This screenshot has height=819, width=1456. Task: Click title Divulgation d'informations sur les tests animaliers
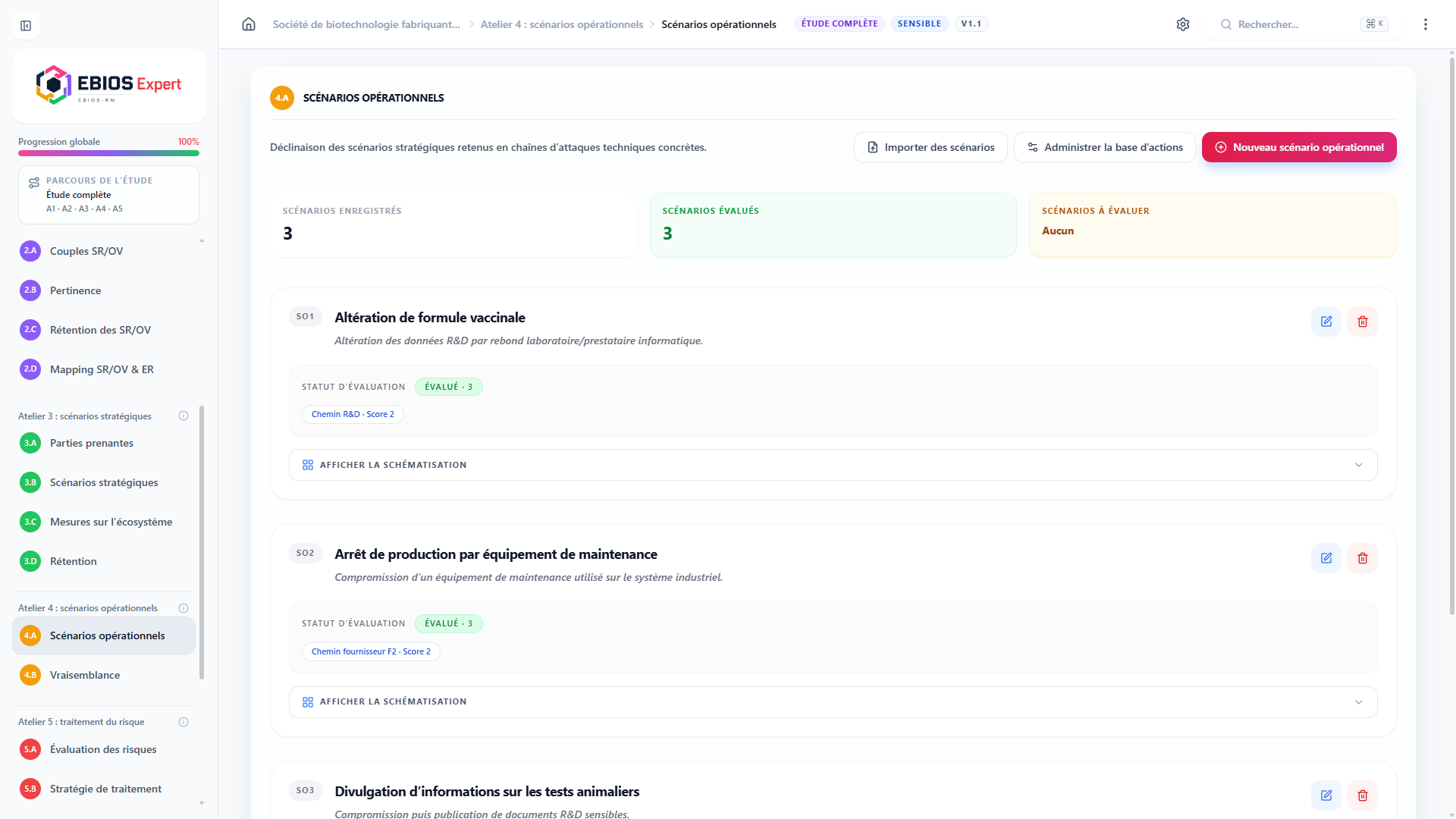click(x=487, y=792)
